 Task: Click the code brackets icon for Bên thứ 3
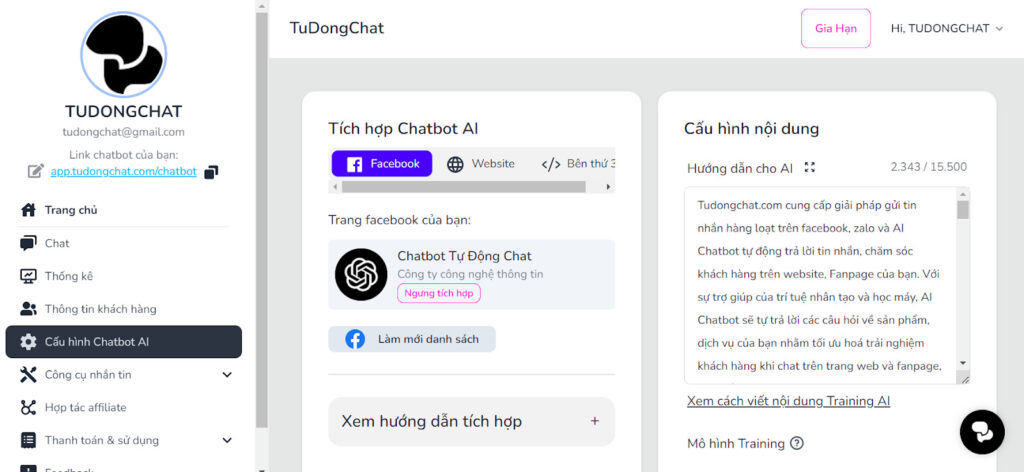551,165
